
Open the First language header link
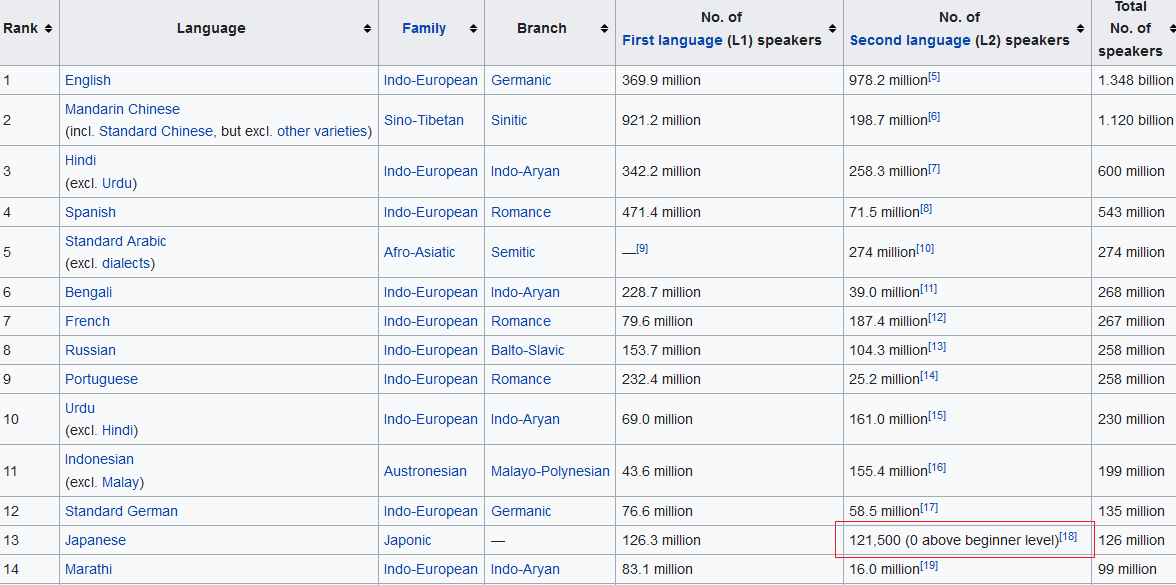(x=672, y=40)
